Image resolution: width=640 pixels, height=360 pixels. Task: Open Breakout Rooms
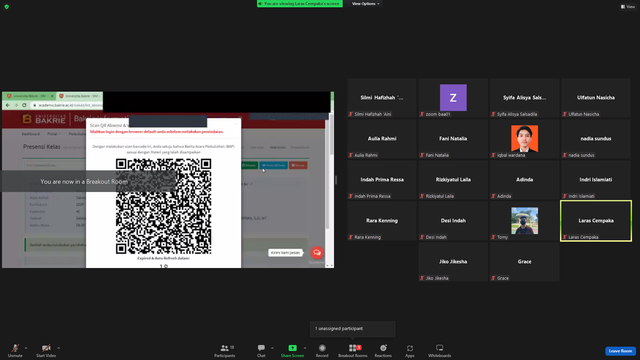point(353,350)
